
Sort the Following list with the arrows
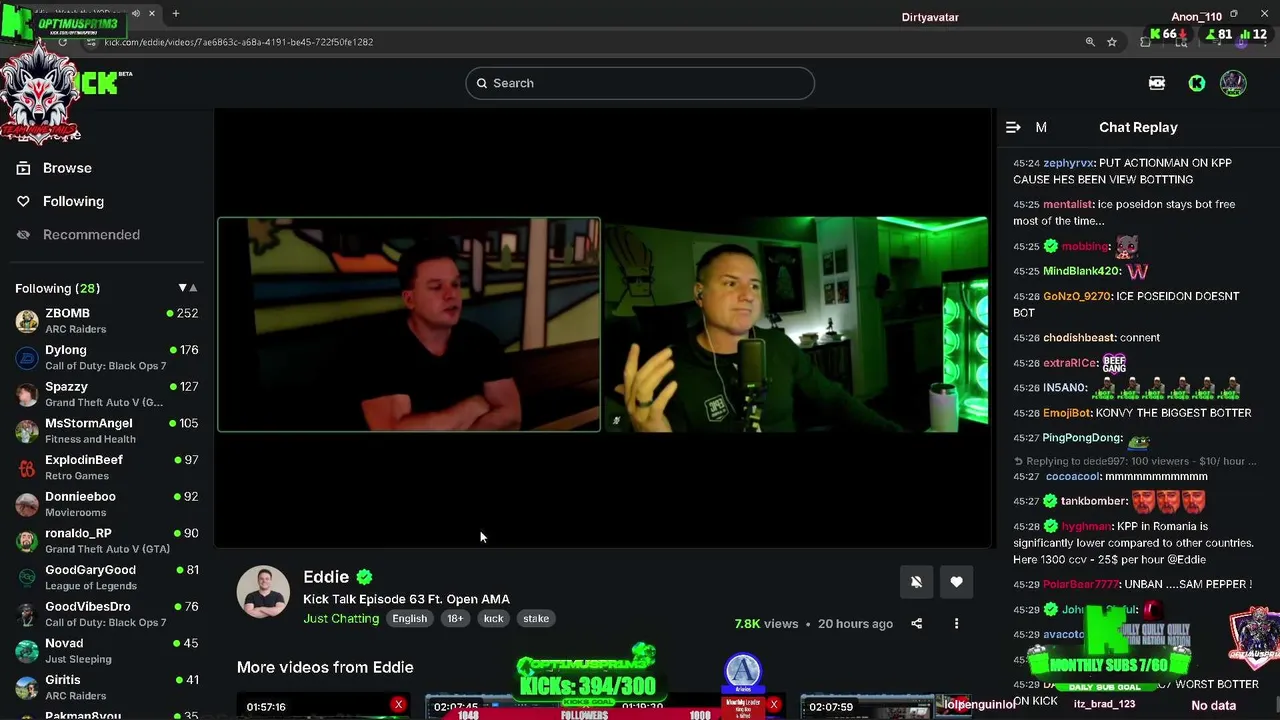tap(187, 288)
